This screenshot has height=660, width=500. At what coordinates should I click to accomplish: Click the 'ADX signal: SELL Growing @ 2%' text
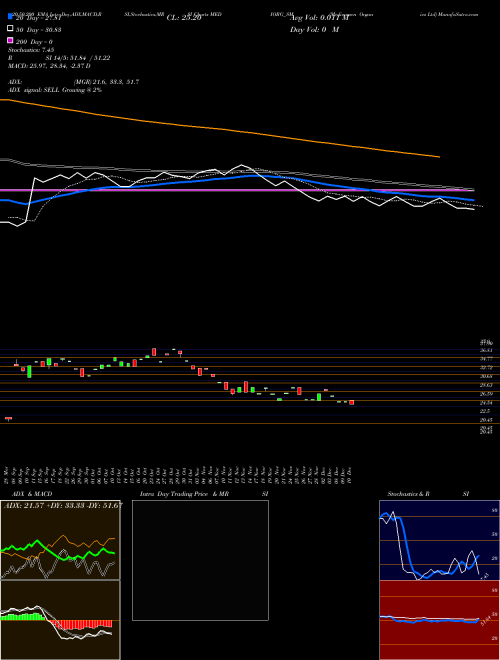tap(55, 90)
